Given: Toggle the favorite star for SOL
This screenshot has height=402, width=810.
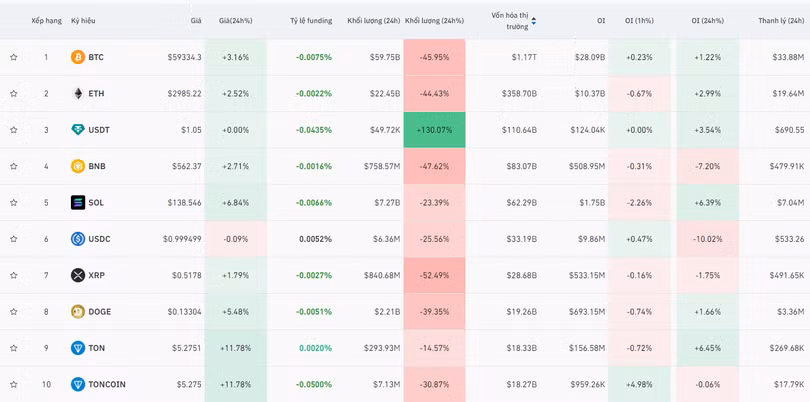Looking at the screenshot, I should point(14,202).
